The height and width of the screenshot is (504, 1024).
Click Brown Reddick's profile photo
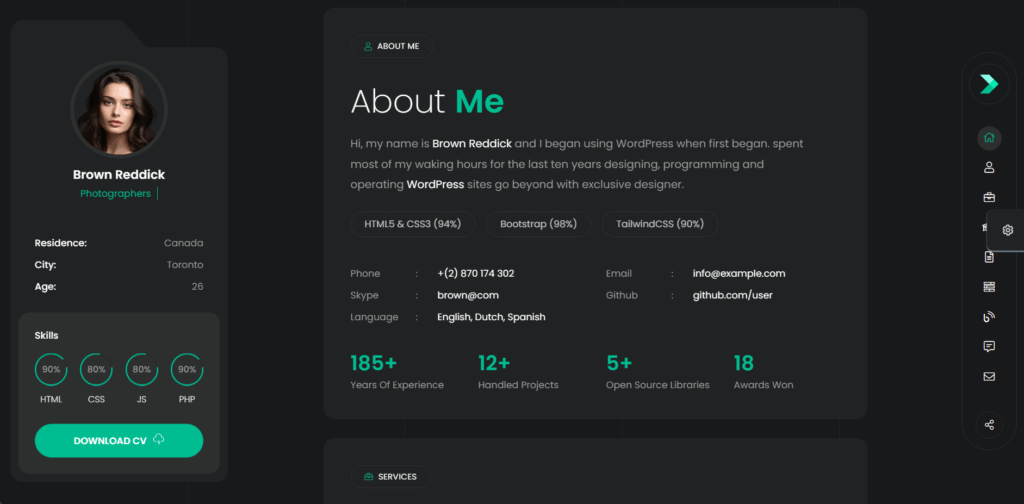[119, 109]
